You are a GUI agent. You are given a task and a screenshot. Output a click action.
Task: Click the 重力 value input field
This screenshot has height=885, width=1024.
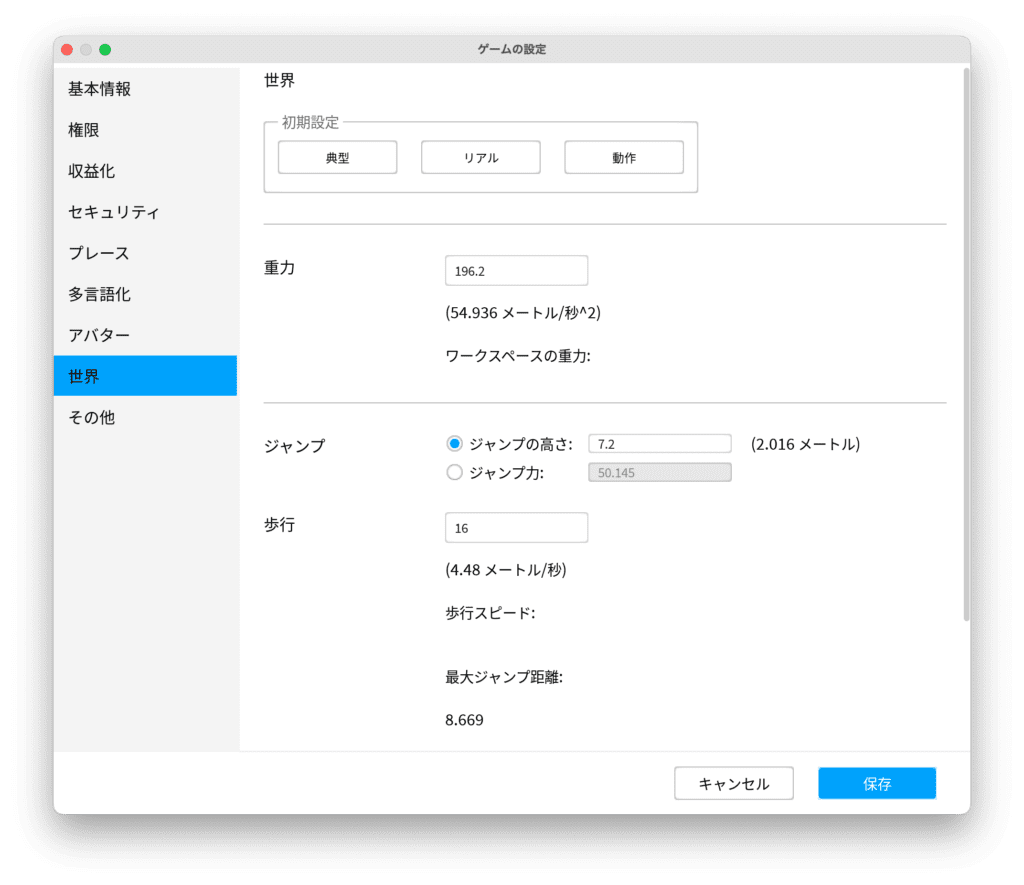[516, 271]
